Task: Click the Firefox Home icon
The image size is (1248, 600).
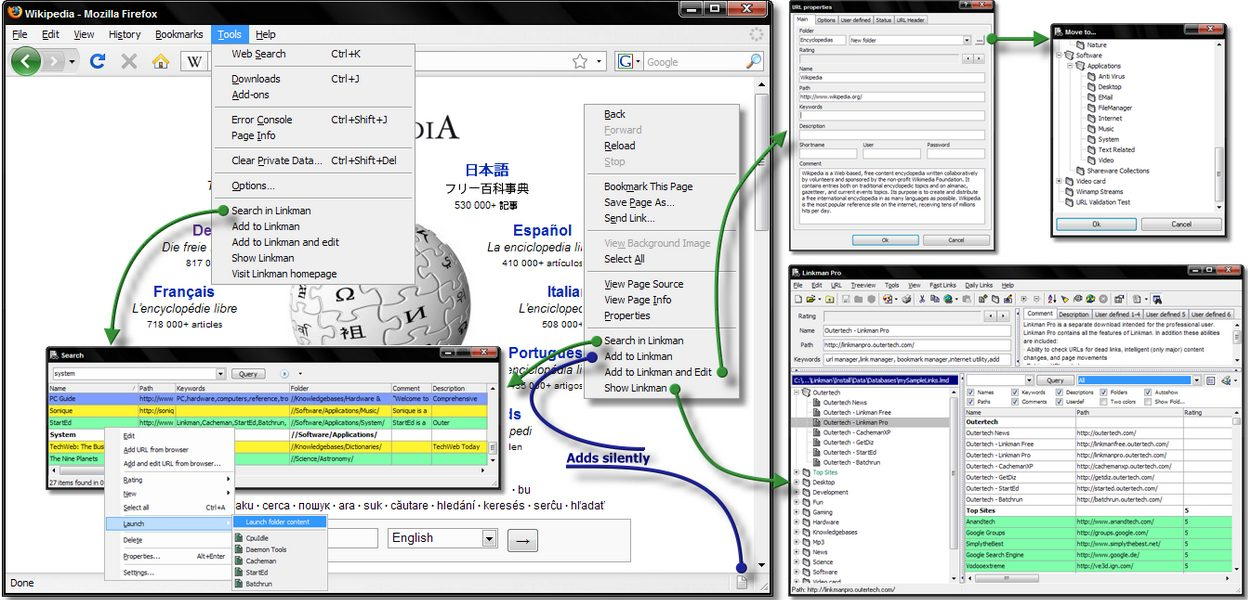Action: pyautogui.click(x=160, y=61)
